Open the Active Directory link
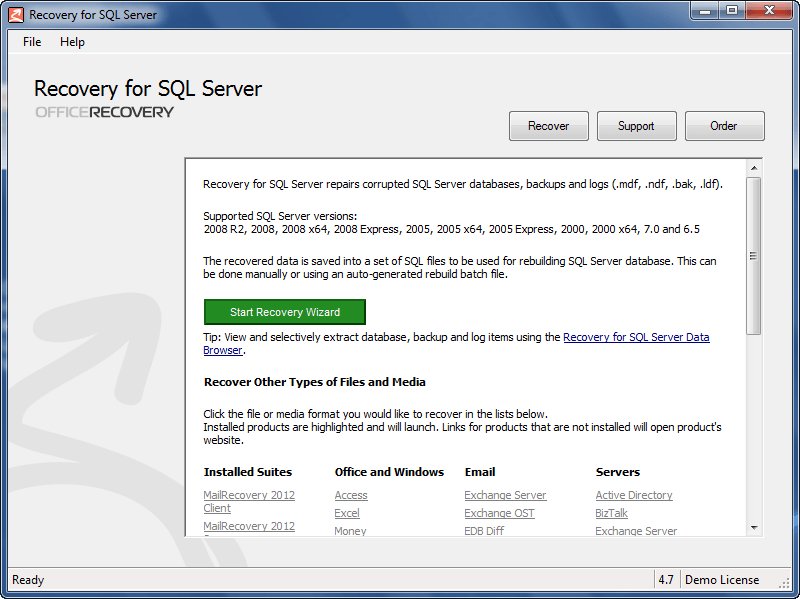 [x=634, y=495]
